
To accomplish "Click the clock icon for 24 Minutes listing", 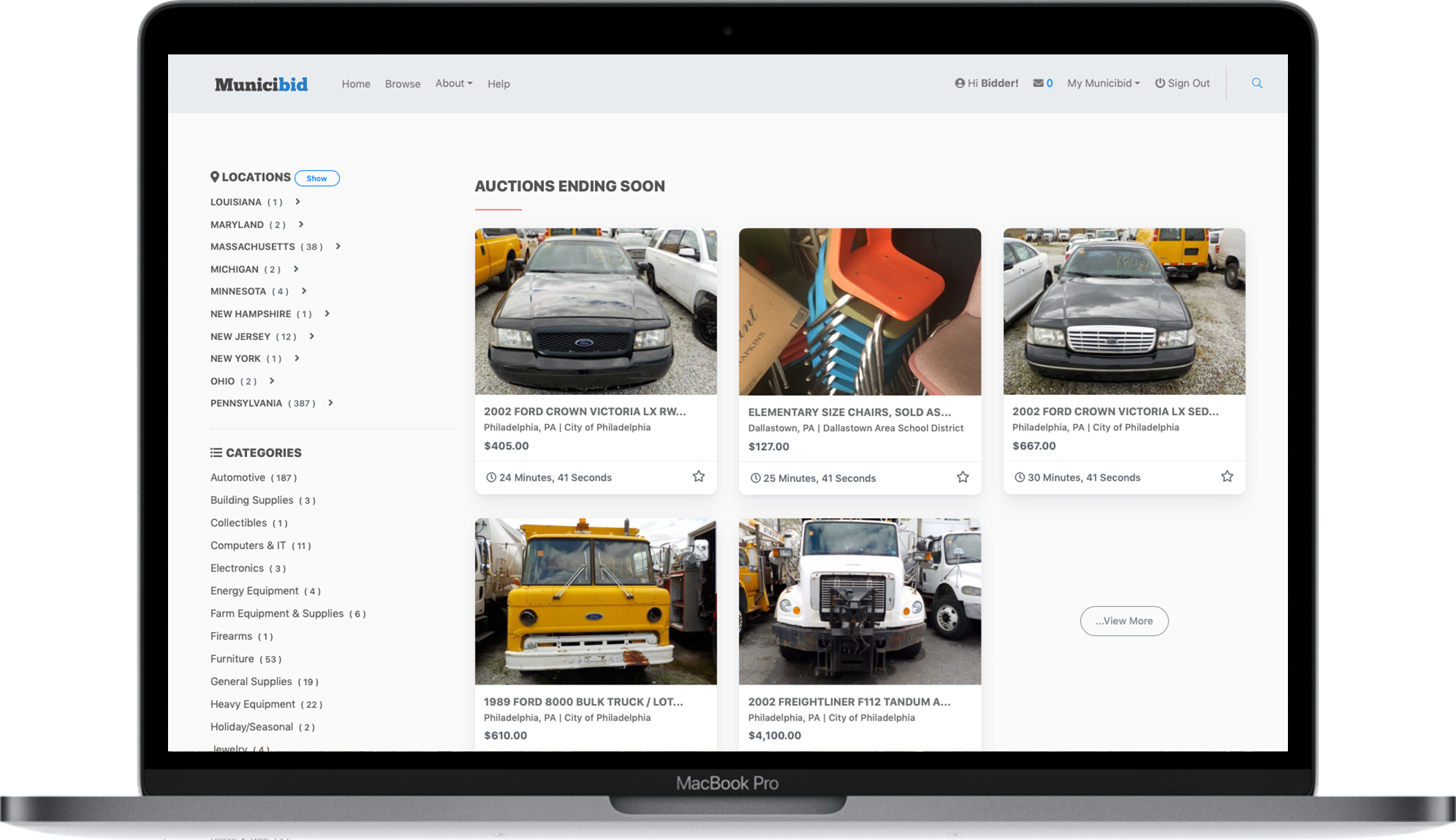I will pyautogui.click(x=491, y=477).
